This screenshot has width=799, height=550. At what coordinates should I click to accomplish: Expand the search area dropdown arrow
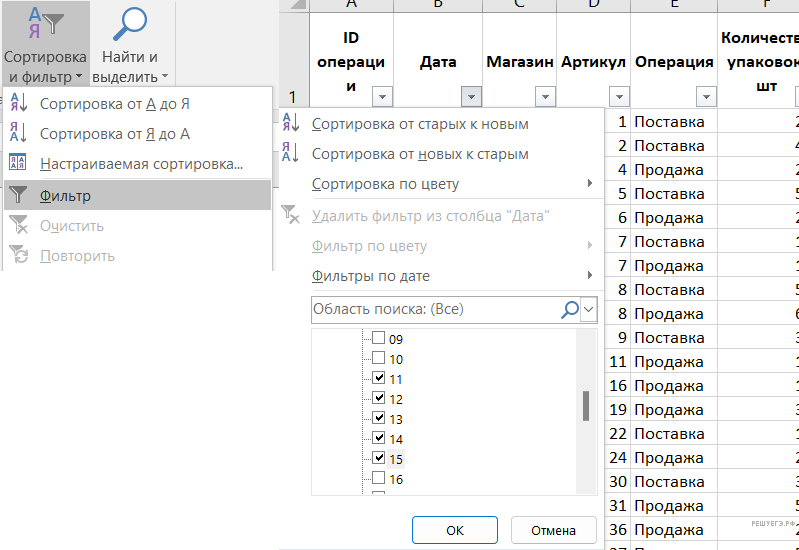(x=589, y=310)
